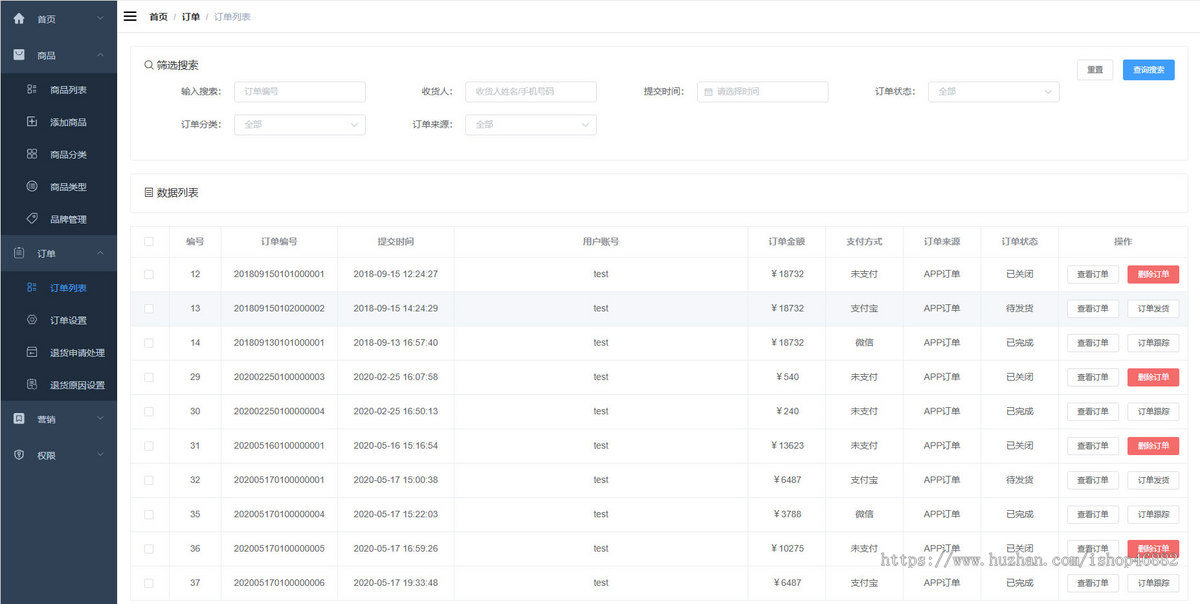Click the home icon beside 首页
Screen dimensions: 1200x604
coord(19,18)
